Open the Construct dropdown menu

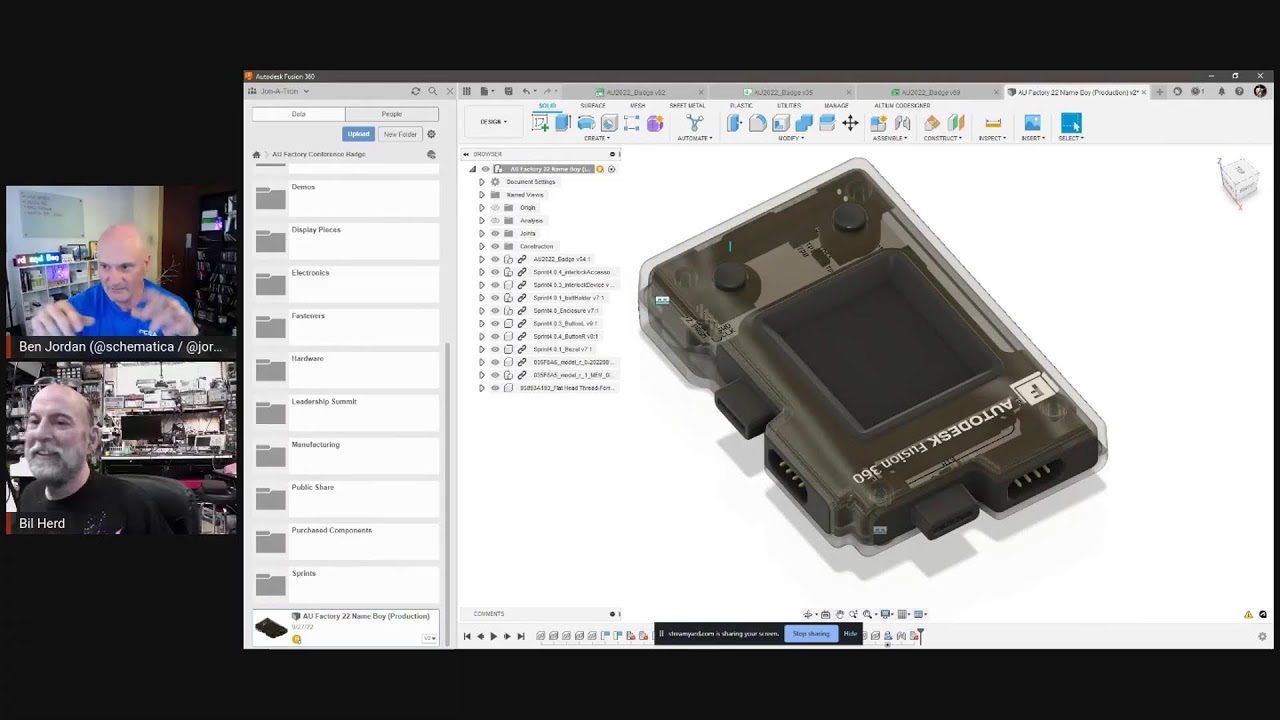[943, 138]
